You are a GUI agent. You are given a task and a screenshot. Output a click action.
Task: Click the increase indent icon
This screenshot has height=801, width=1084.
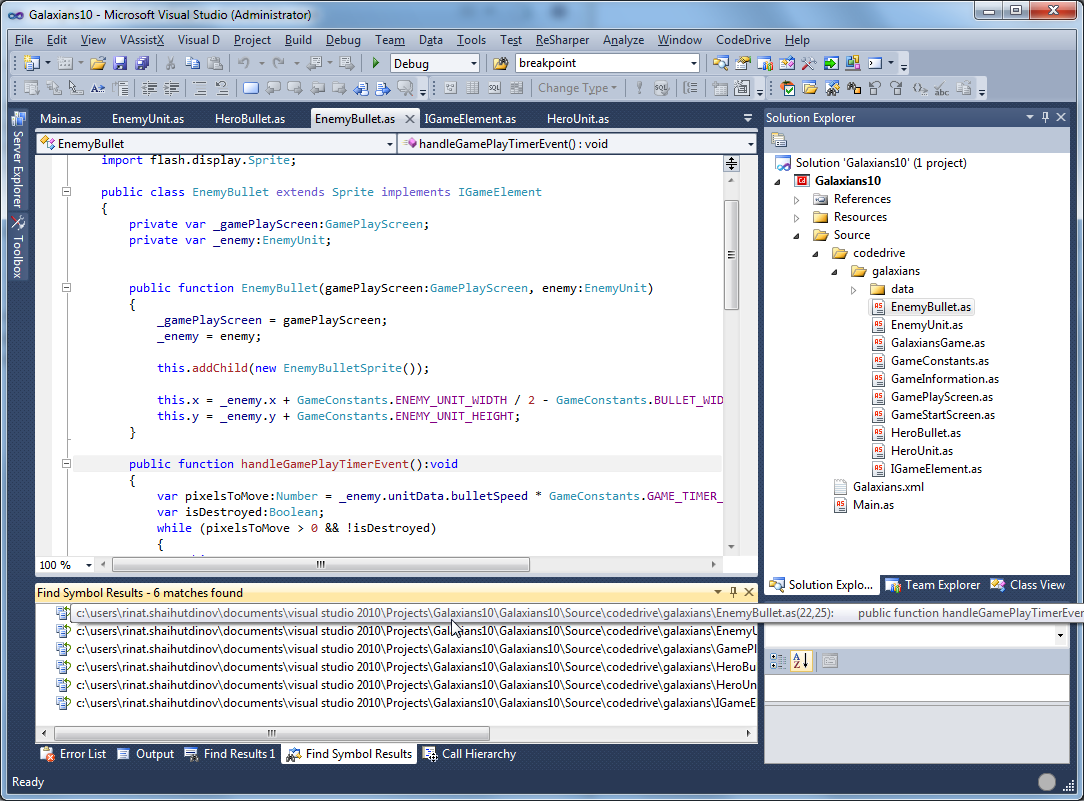pos(171,88)
